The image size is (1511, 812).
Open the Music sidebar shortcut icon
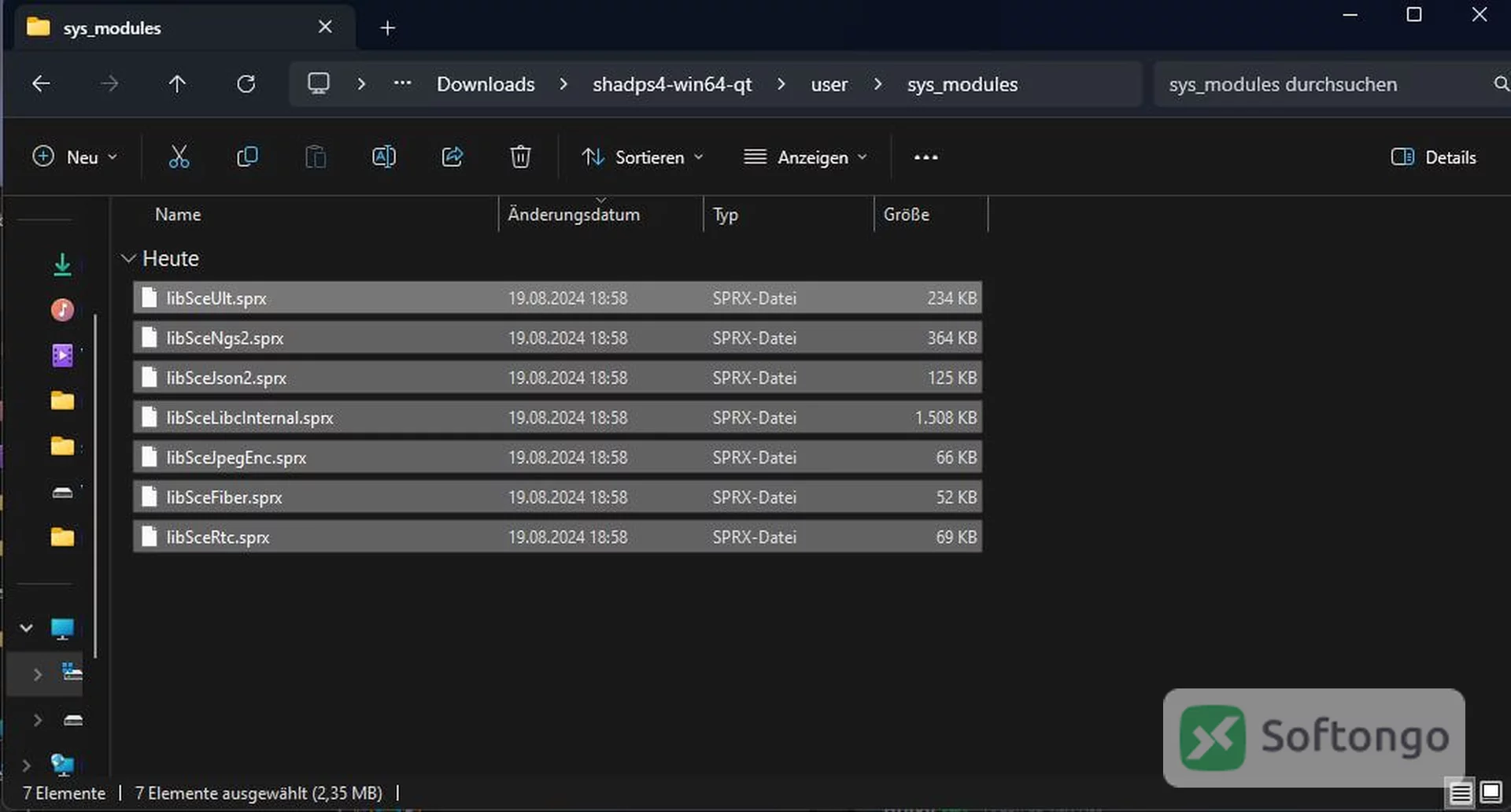click(x=62, y=310)
